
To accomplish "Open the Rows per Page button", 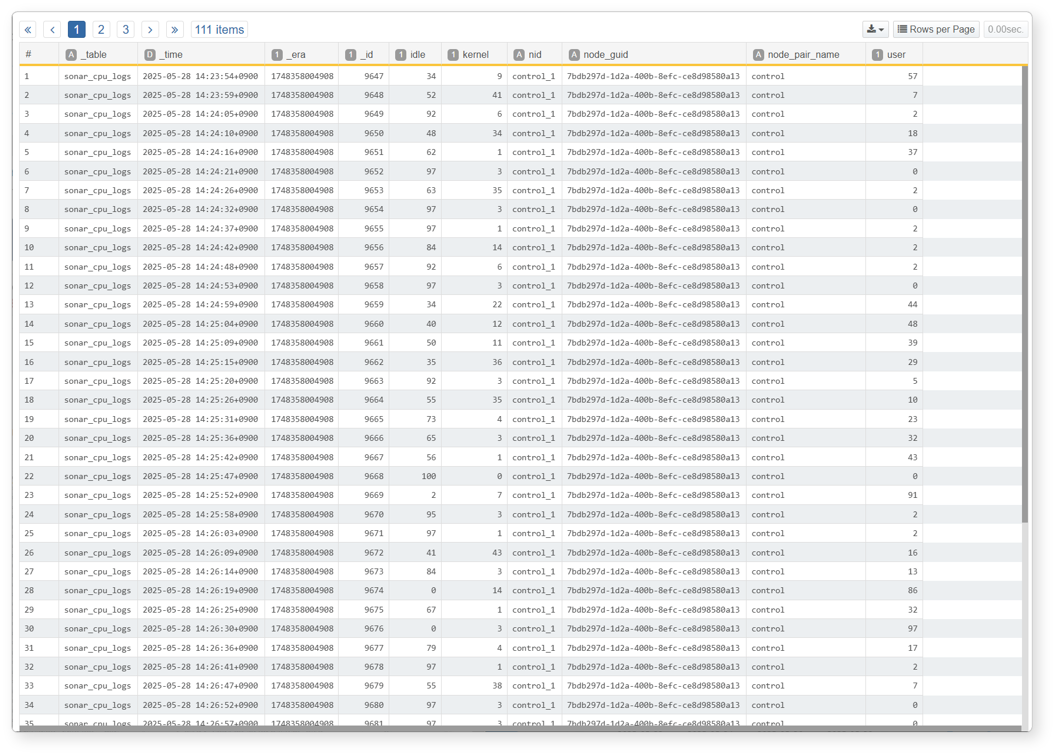I will point(936,29).
